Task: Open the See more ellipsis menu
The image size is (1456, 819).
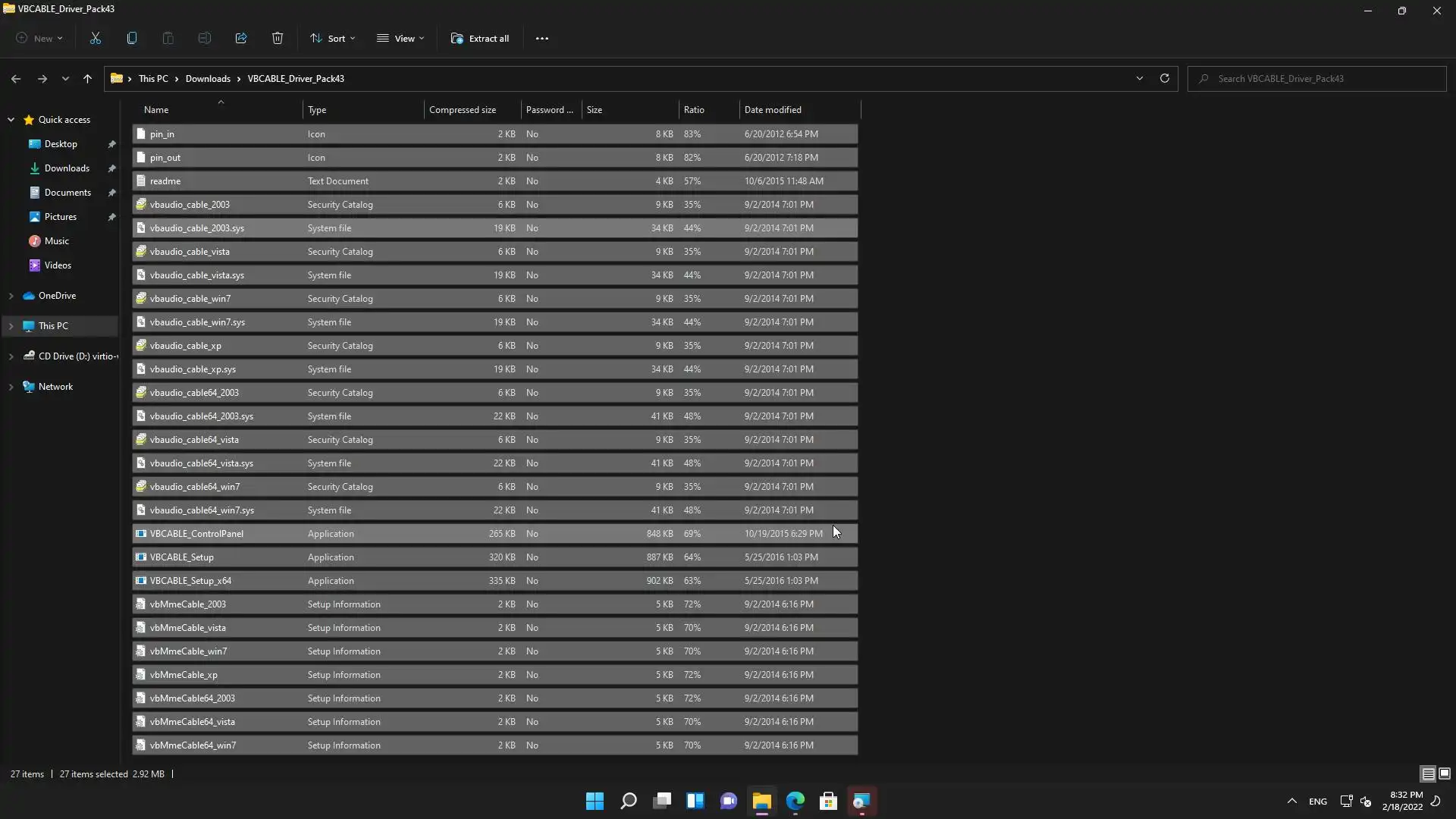Action: (541, 39)
